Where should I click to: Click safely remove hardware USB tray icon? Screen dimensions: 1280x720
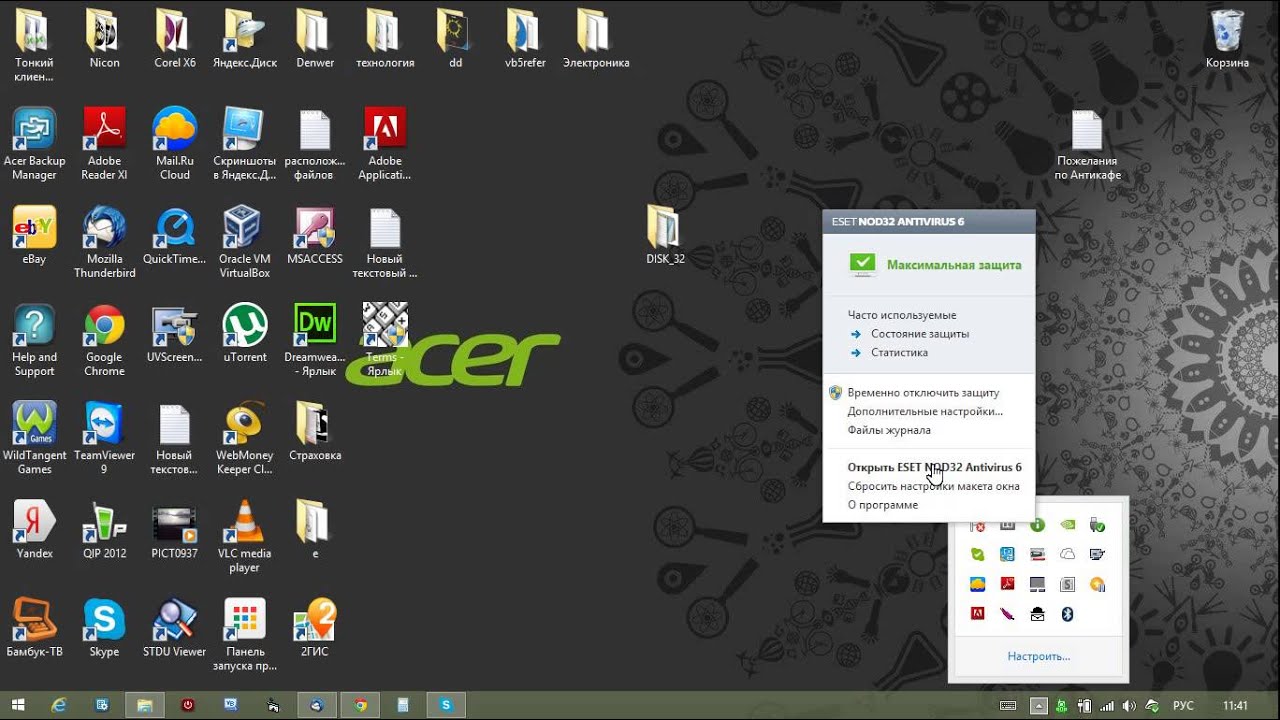coord(1097,524)
